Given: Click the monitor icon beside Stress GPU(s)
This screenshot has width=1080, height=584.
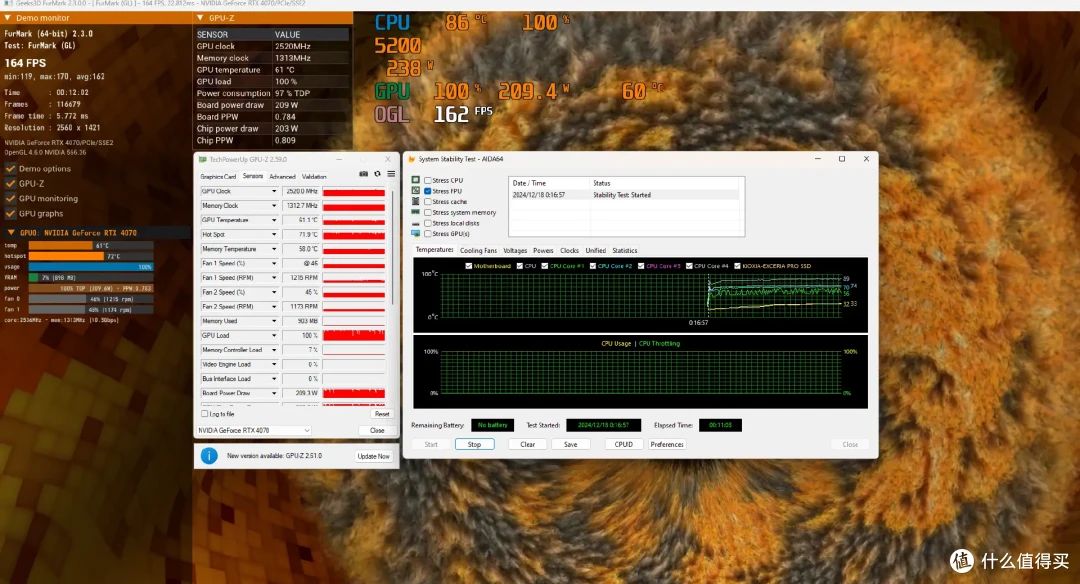Looking at the screenshot, I should (x=415, y=233).
